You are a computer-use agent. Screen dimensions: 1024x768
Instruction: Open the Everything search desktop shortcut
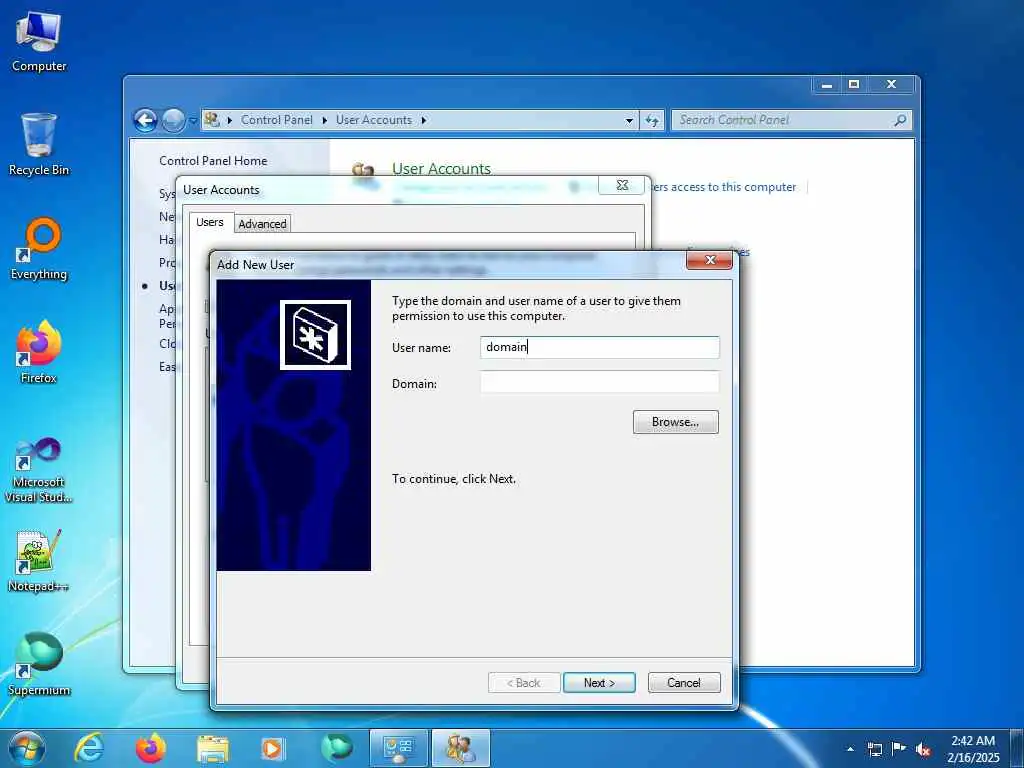(39, 248)
